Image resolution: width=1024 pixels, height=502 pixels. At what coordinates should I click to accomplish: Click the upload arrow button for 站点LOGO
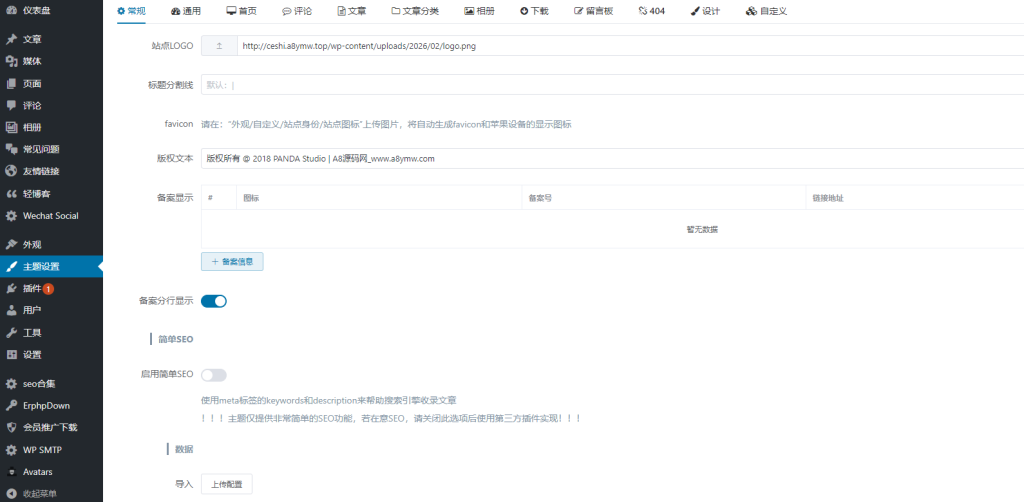coord(219,46)
